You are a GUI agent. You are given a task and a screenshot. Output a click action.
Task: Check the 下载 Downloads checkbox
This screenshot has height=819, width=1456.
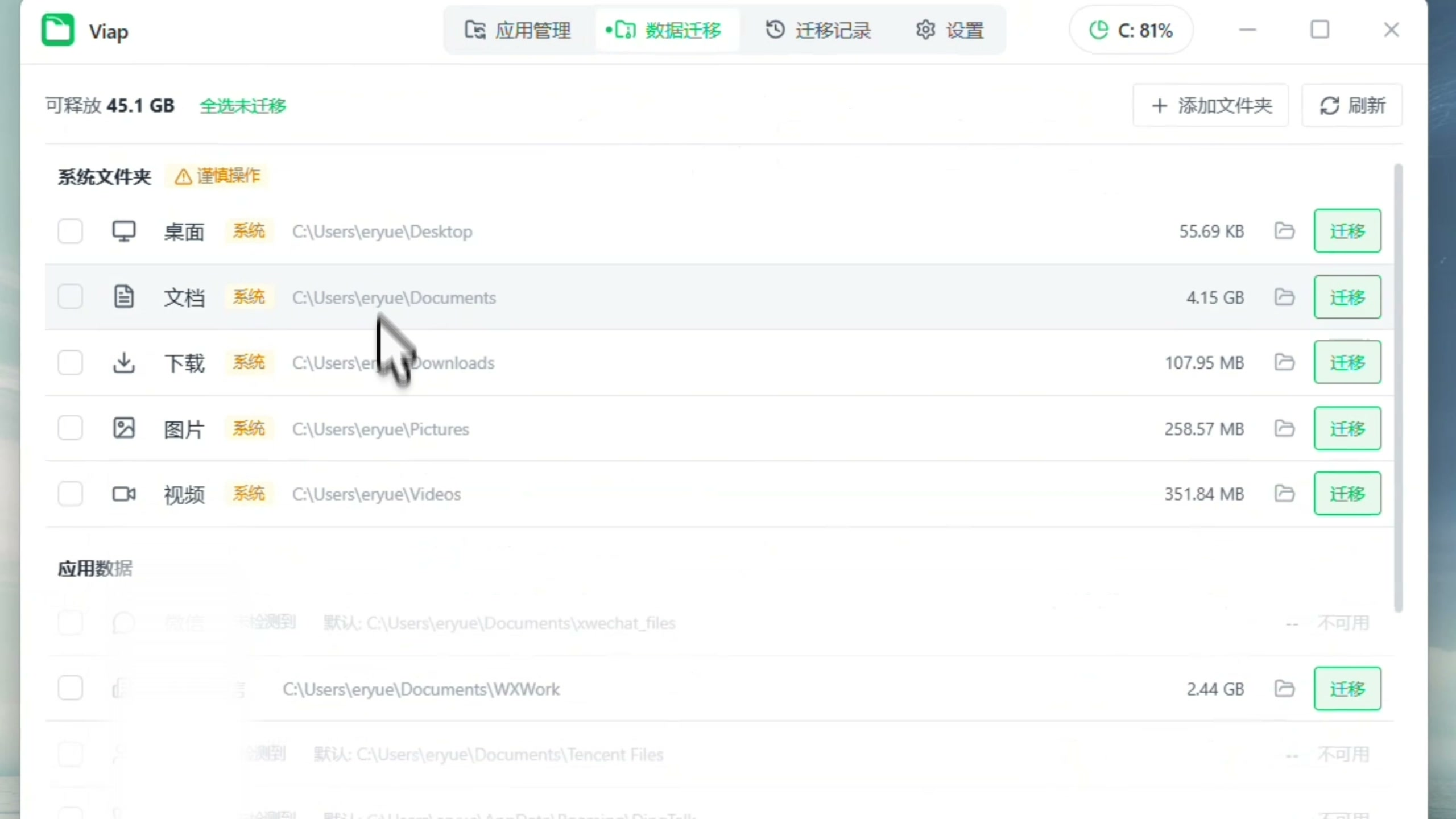[71, 362]
